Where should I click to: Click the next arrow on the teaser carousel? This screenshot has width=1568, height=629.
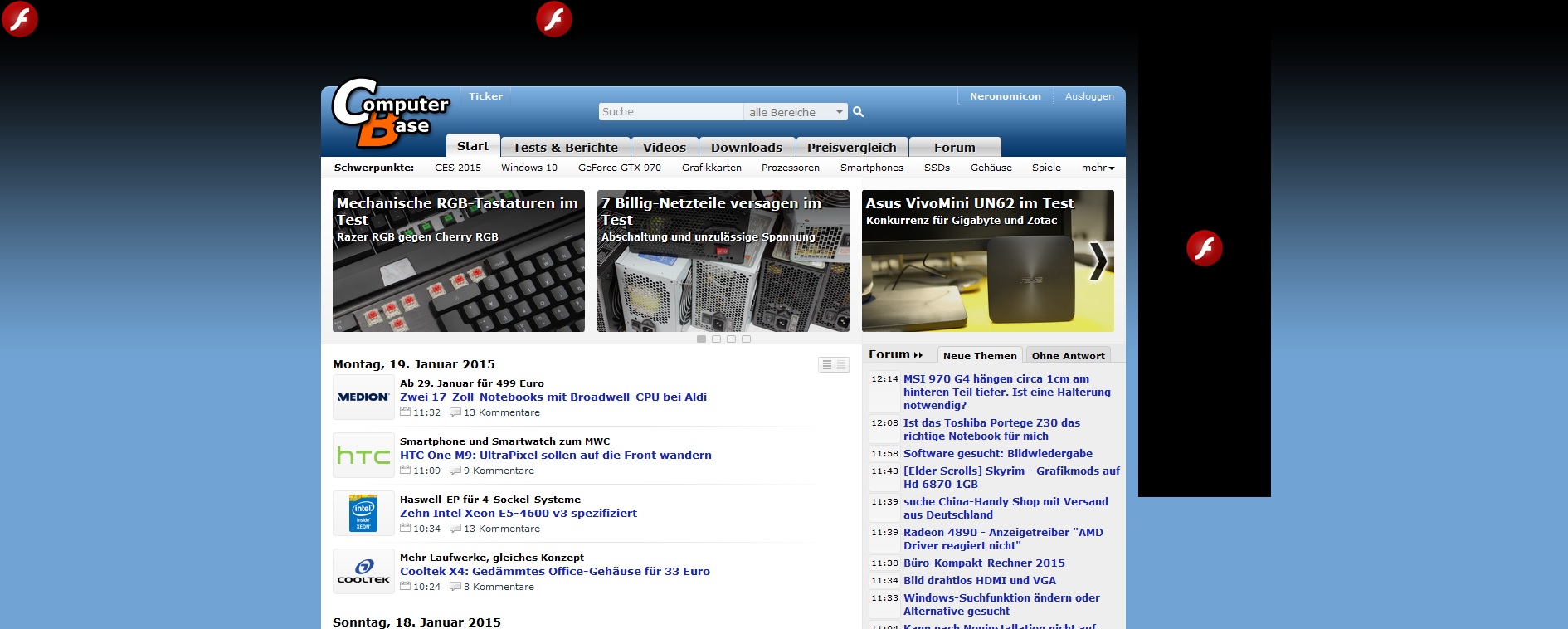[x=1098, y=261]
